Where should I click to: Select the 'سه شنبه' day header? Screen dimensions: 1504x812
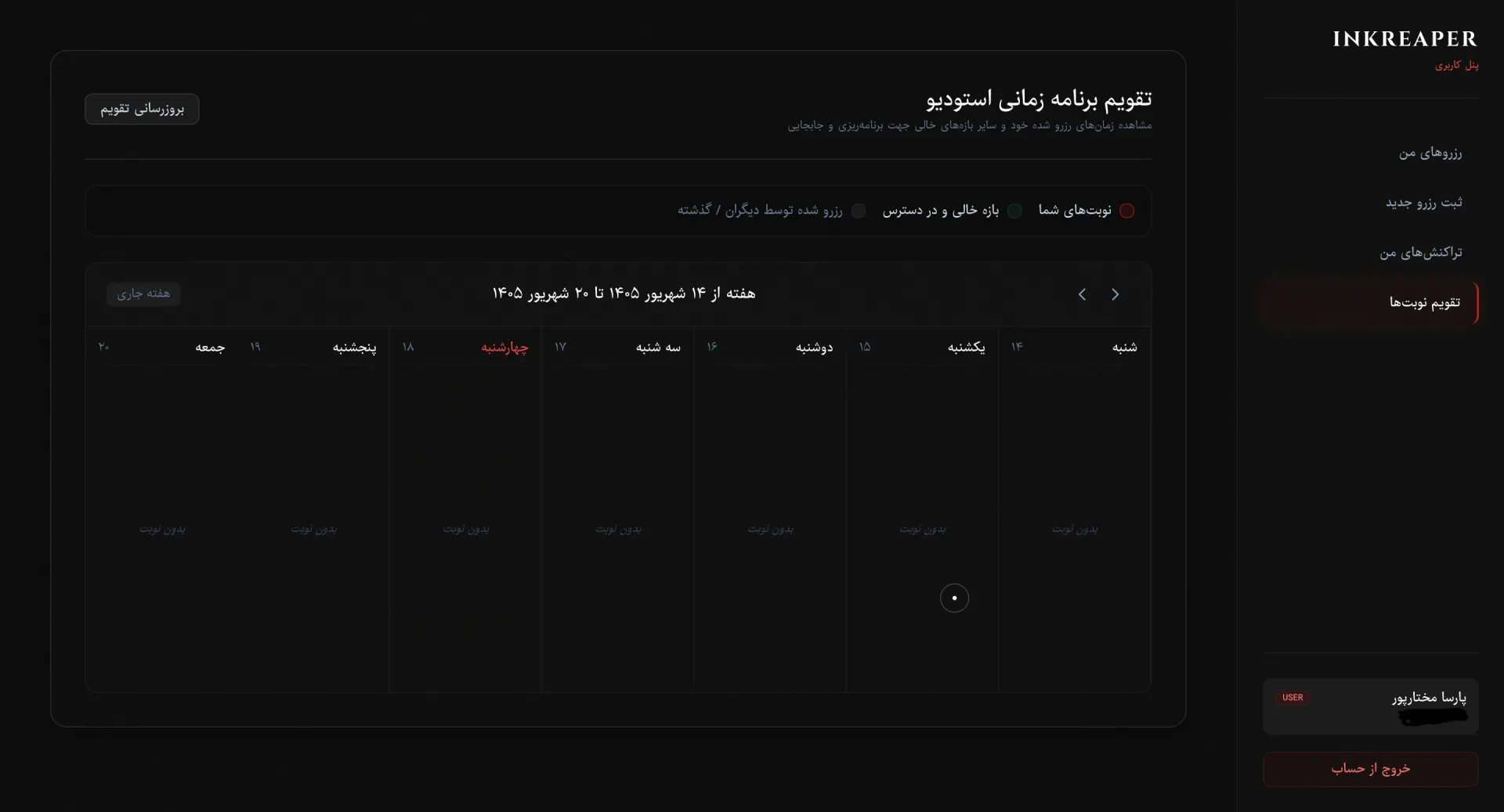pyautogui.click(x=658, y=347)
